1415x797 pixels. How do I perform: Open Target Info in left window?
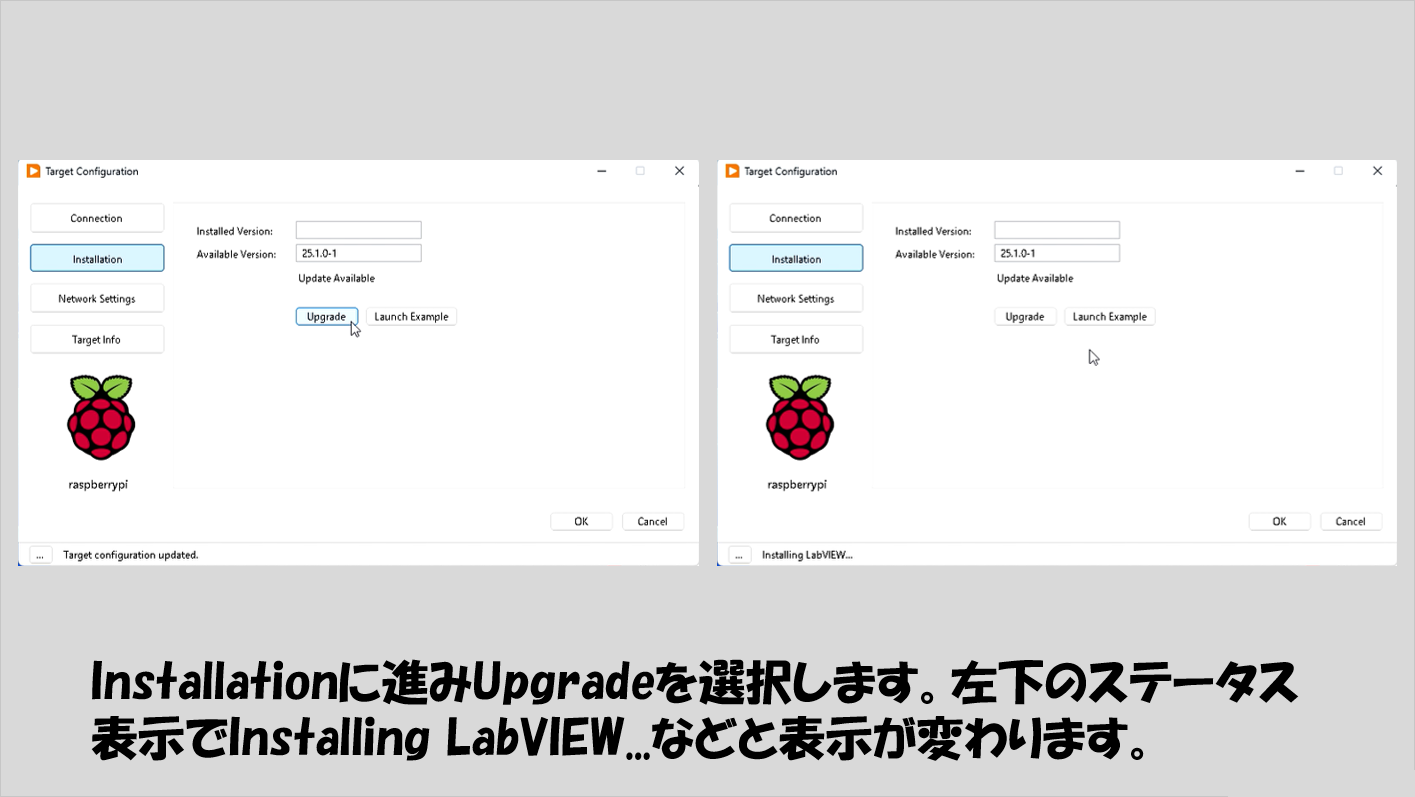coord(97,340)
